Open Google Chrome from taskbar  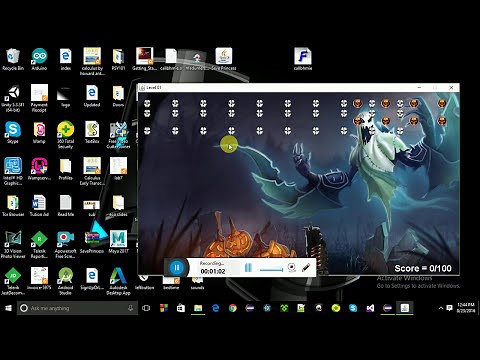(233, 308)
